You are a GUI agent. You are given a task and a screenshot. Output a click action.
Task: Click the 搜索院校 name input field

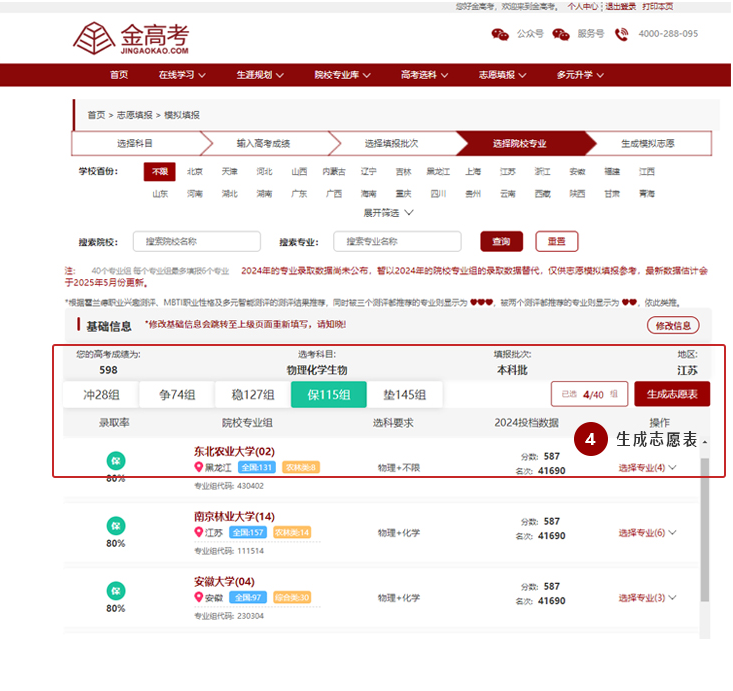[x=196, y=241]
